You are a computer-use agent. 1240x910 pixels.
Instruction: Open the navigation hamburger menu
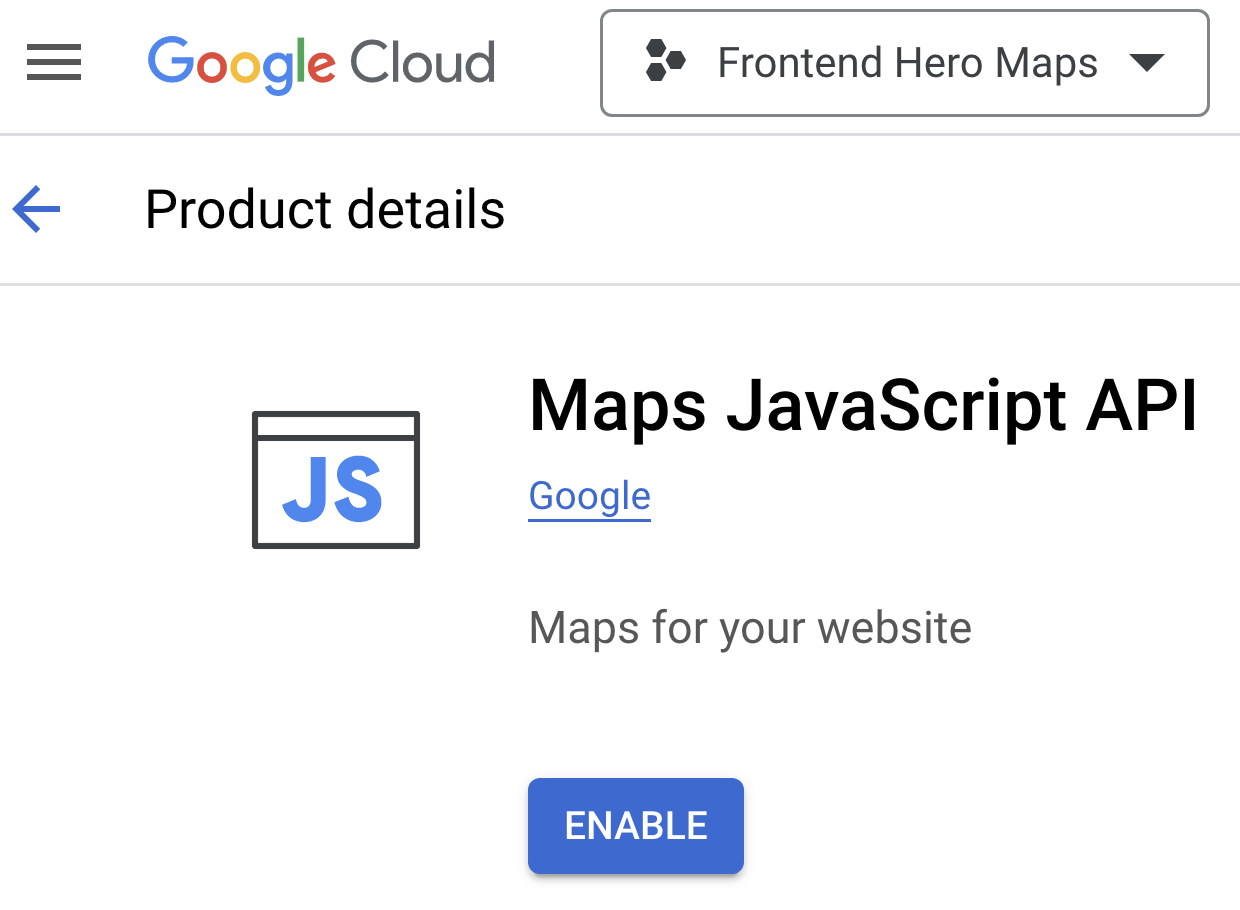pyautogui.click(x=53, y=62)
